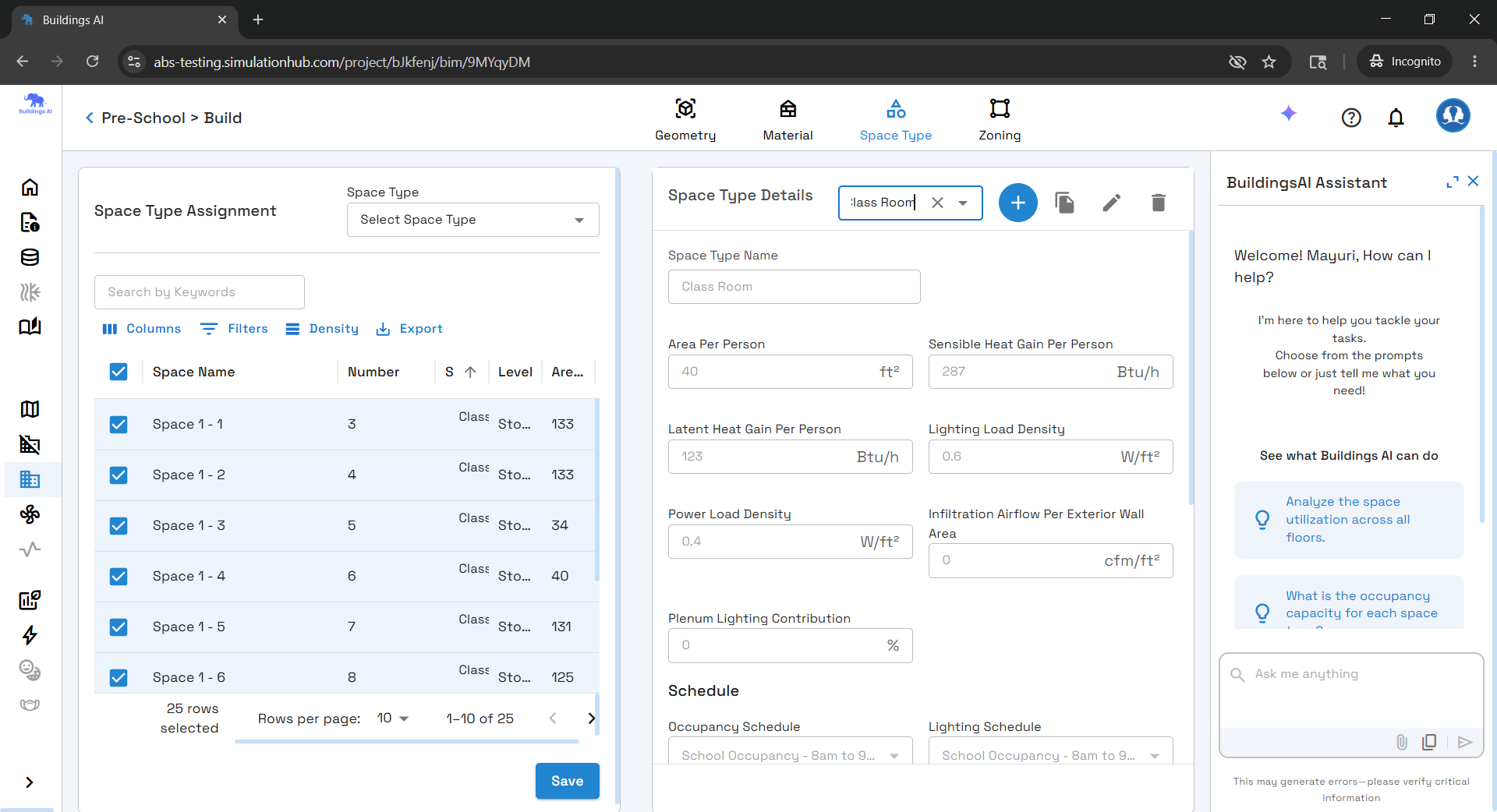Image resolution: width=1497 pixels, height=812 pixels.
Task: Expand the BuildingsAI Assistant panel
Action: [x=1453, y=182]
